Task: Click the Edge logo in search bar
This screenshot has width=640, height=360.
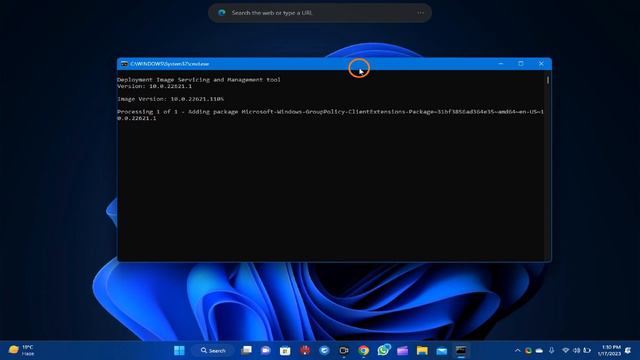Action: (222, 13)
